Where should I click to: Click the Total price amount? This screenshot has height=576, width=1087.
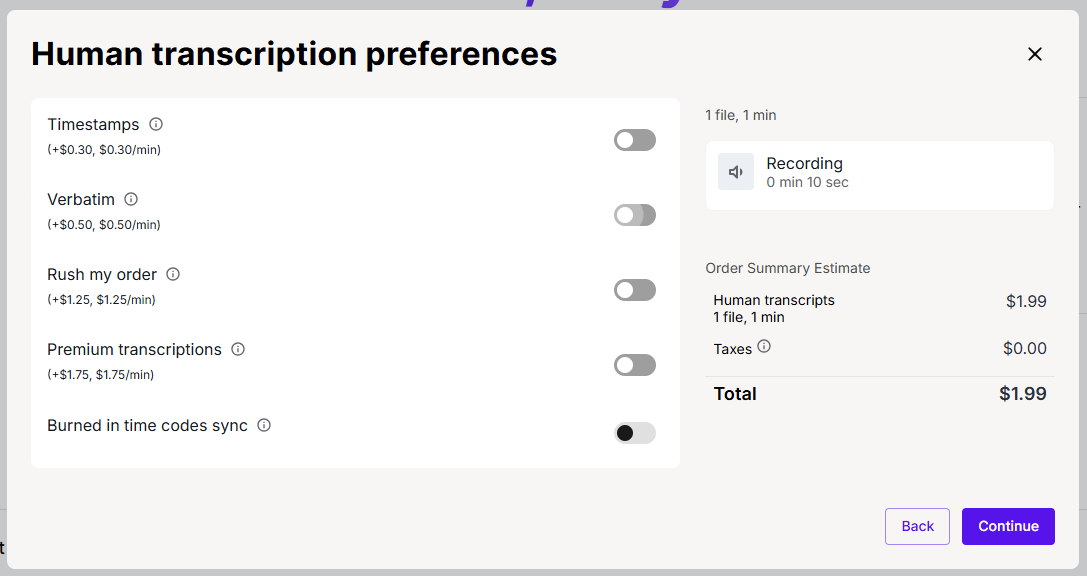click(1022, 394)
